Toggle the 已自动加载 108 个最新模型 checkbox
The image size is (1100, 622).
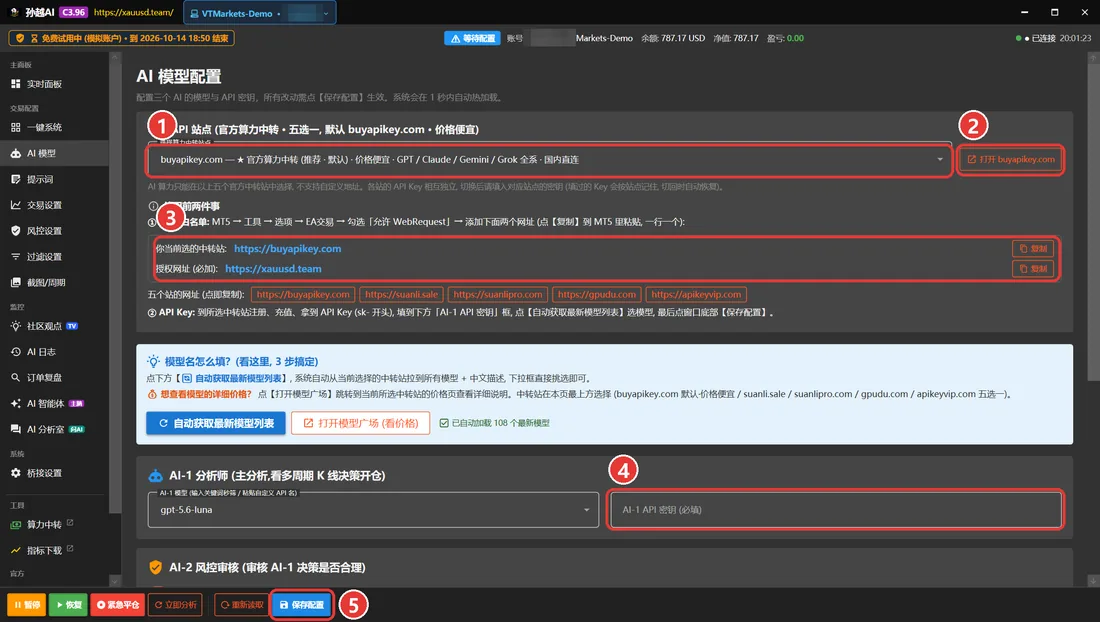pyautogui.click(x=443, y=423)
